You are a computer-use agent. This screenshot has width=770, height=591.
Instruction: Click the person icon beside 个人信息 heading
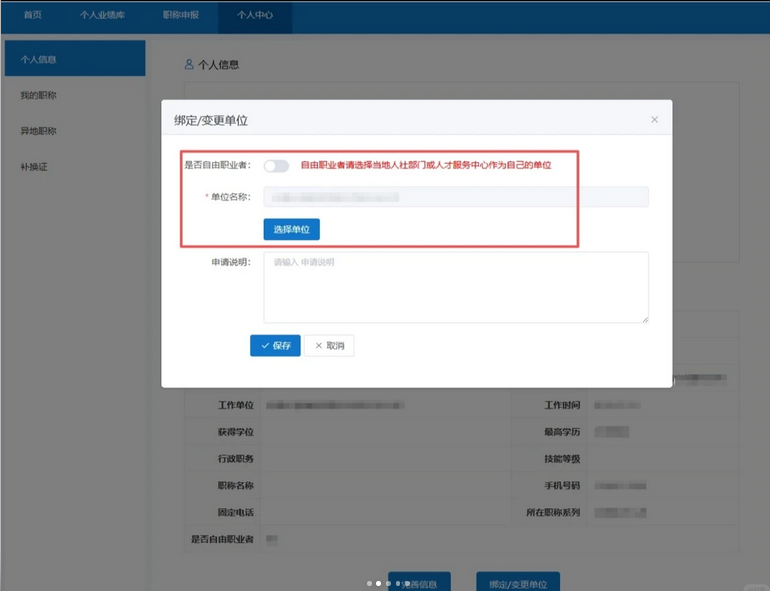click(x=189, y=64)
